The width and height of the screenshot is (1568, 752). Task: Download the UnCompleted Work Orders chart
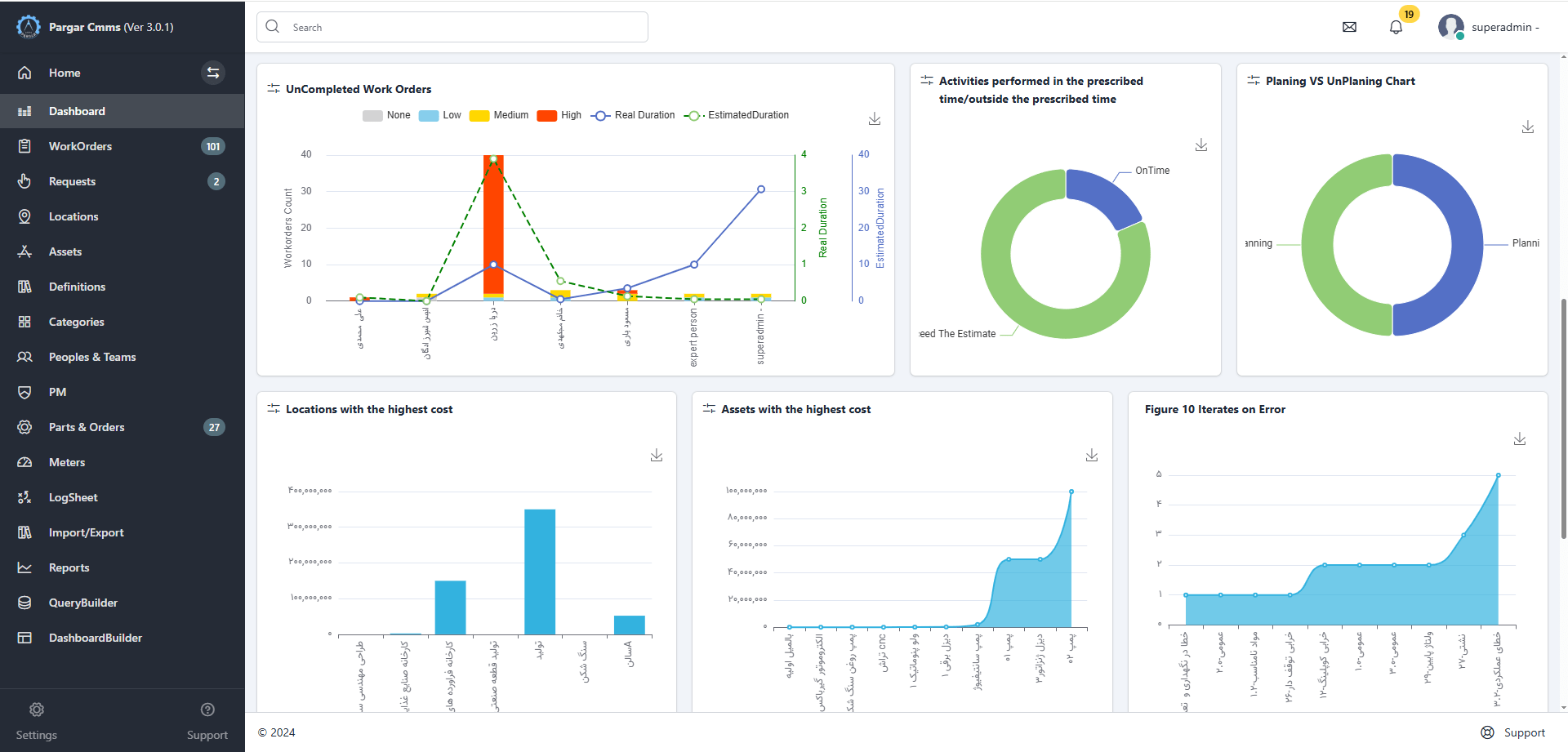coord(875,119)
